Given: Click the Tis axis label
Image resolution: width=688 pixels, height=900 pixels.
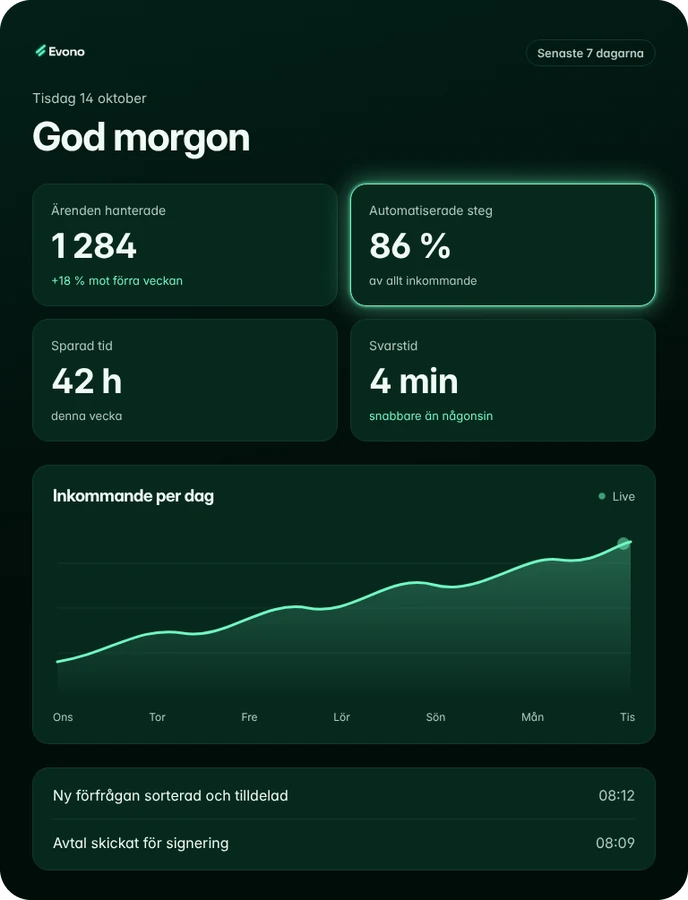Looking at the screenshot, I should coord(627,717).
